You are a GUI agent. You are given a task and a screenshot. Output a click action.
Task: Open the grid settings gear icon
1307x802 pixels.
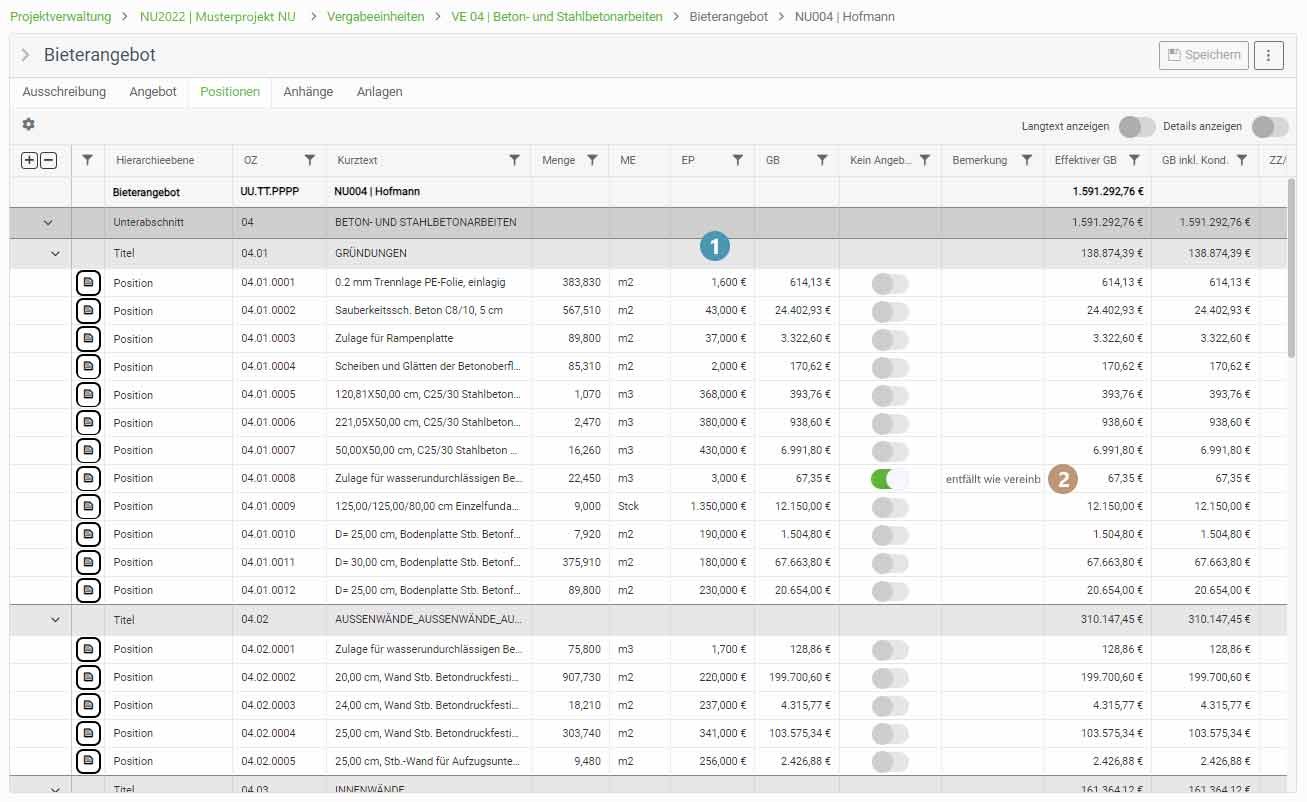(x=28, y=124)
